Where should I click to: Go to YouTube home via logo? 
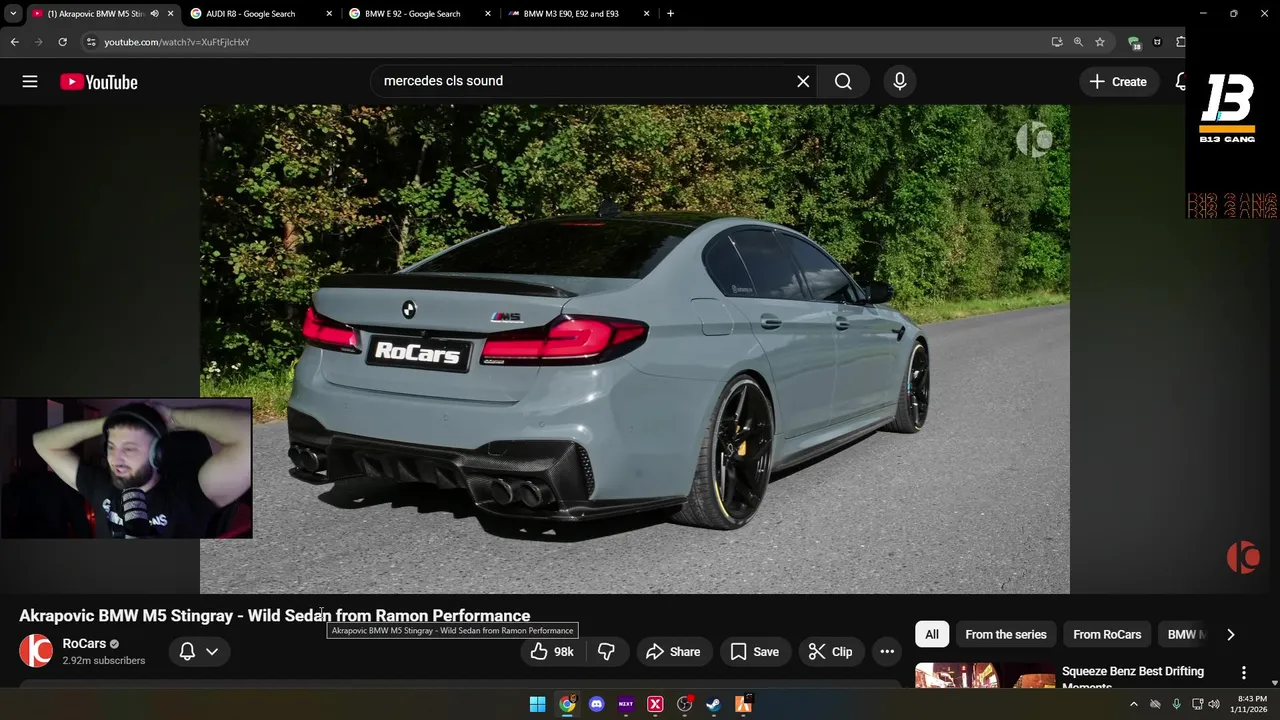click(98, 82)
